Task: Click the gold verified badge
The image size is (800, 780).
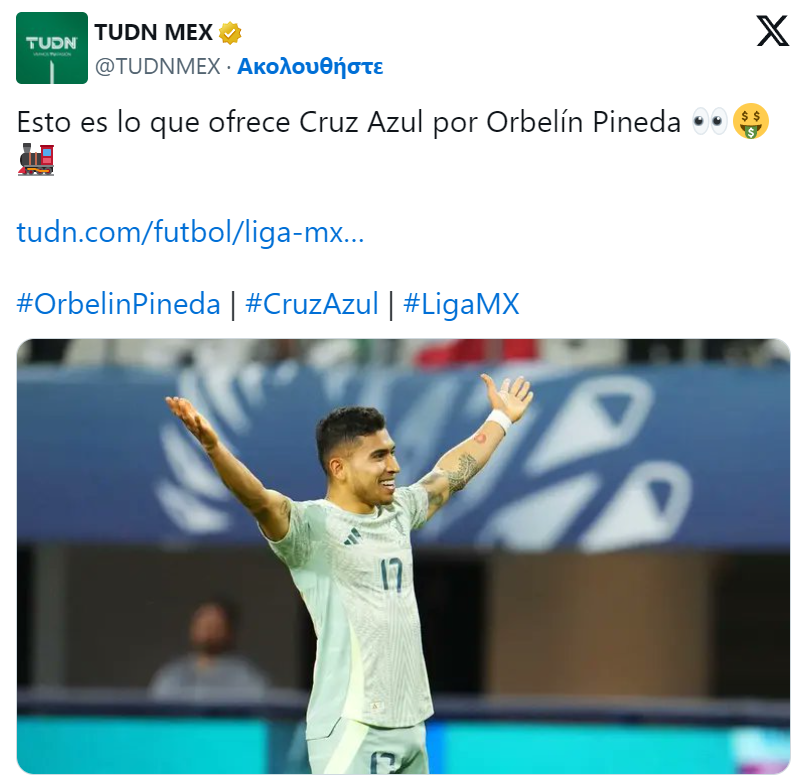Action: [230, 33]
